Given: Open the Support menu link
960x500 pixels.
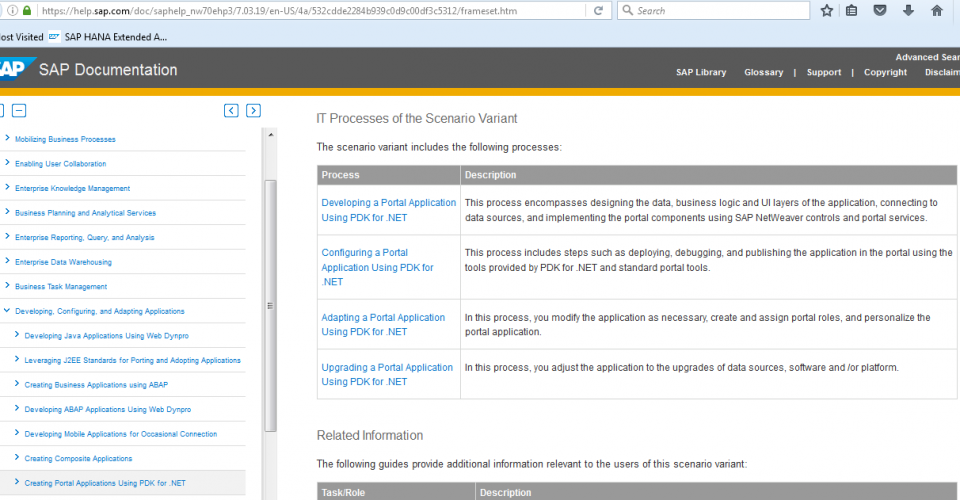Looking at the screenshot, I should click(x=823, y=72).
